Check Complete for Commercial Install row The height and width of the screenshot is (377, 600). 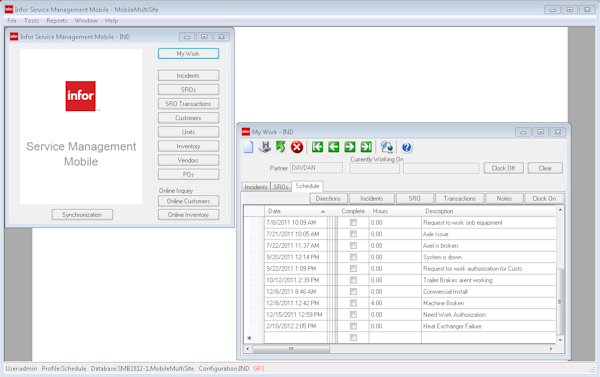[x=353, y=292]
